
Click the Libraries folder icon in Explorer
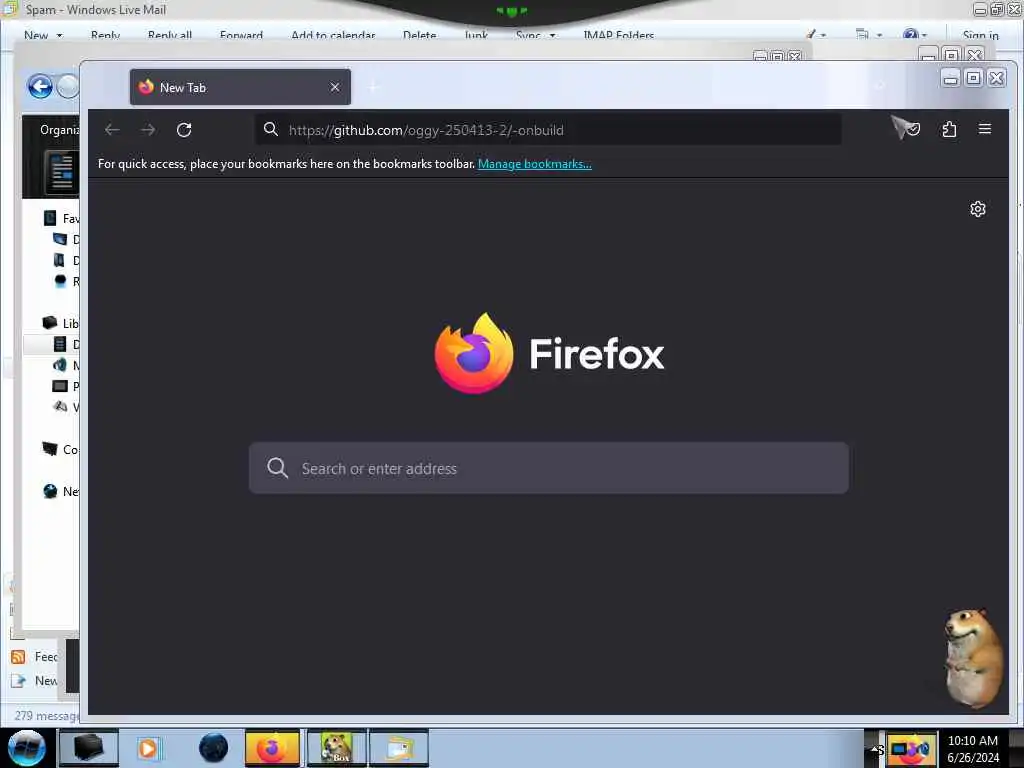[50, 323]
